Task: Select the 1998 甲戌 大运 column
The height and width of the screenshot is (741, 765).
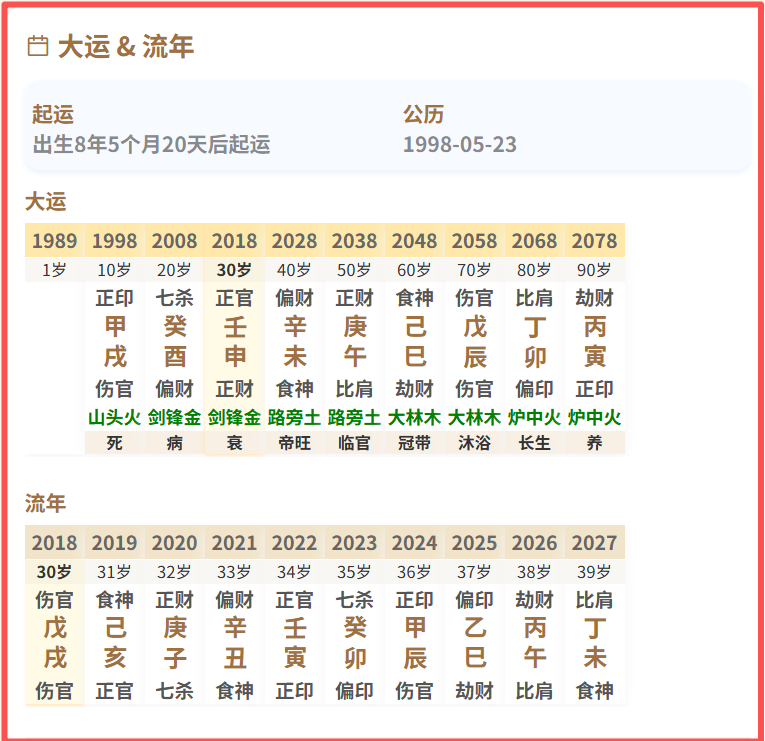Action: tap(114, 341)
